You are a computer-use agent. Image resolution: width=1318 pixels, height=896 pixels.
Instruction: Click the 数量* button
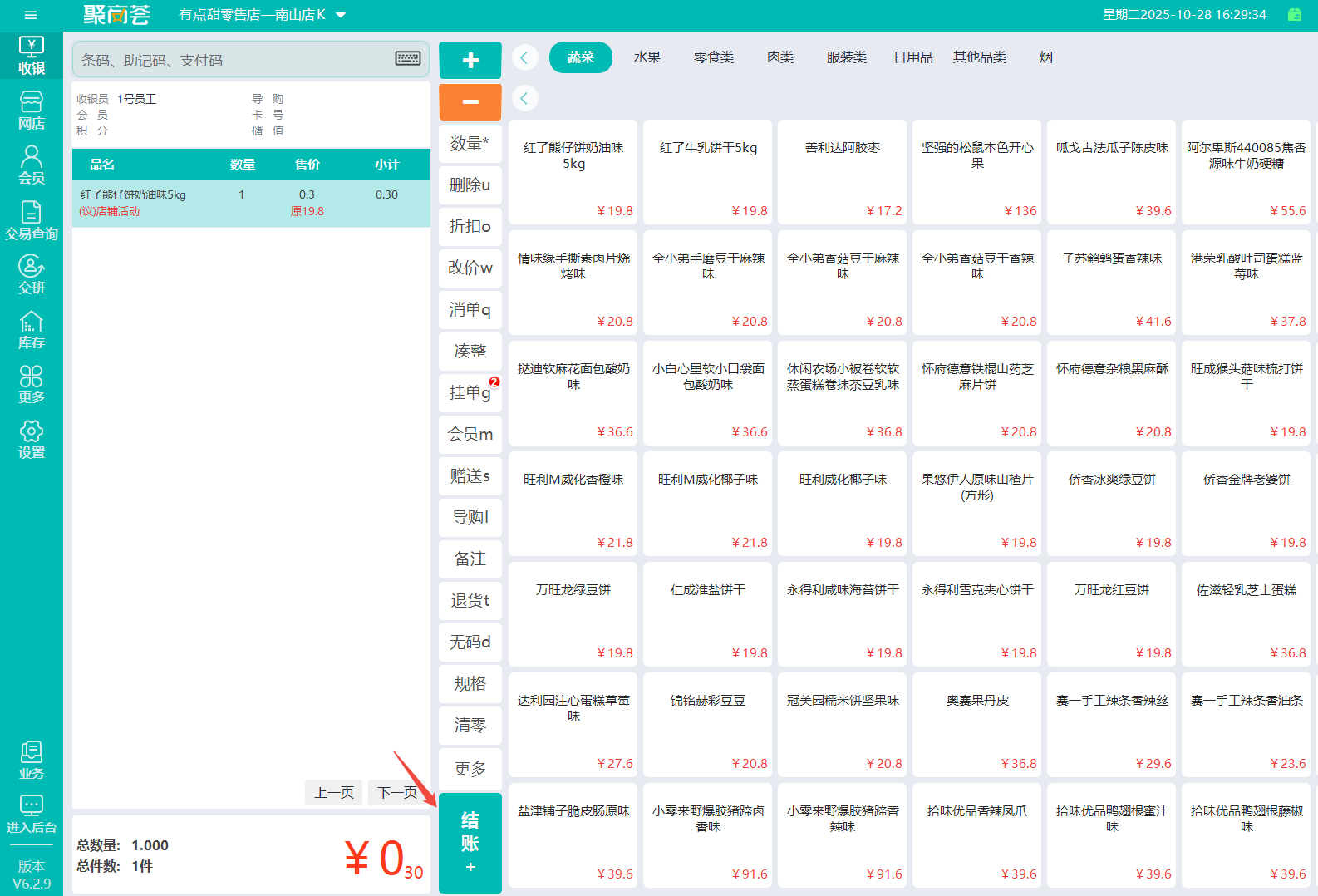[x=470, y=144]
